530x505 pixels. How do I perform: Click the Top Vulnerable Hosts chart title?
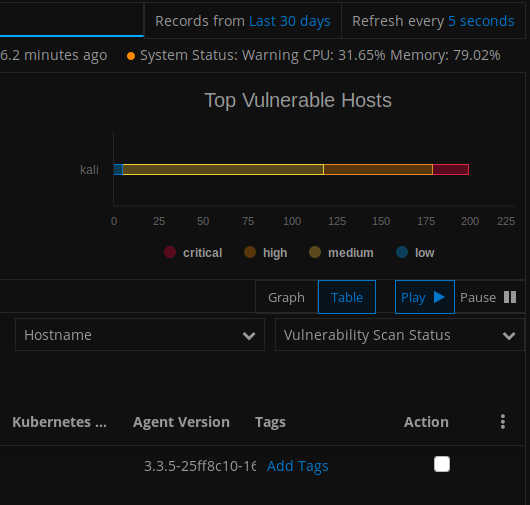pos(298,100)
